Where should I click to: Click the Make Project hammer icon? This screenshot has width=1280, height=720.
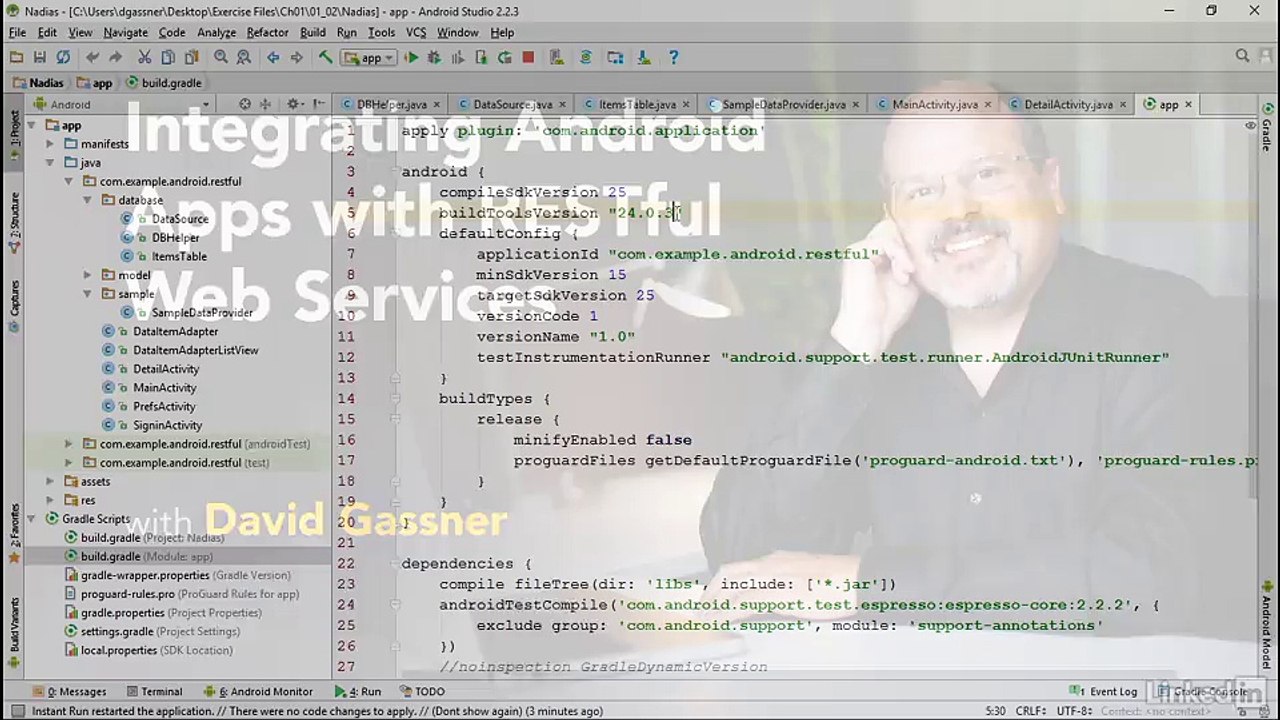click(325, 58)
